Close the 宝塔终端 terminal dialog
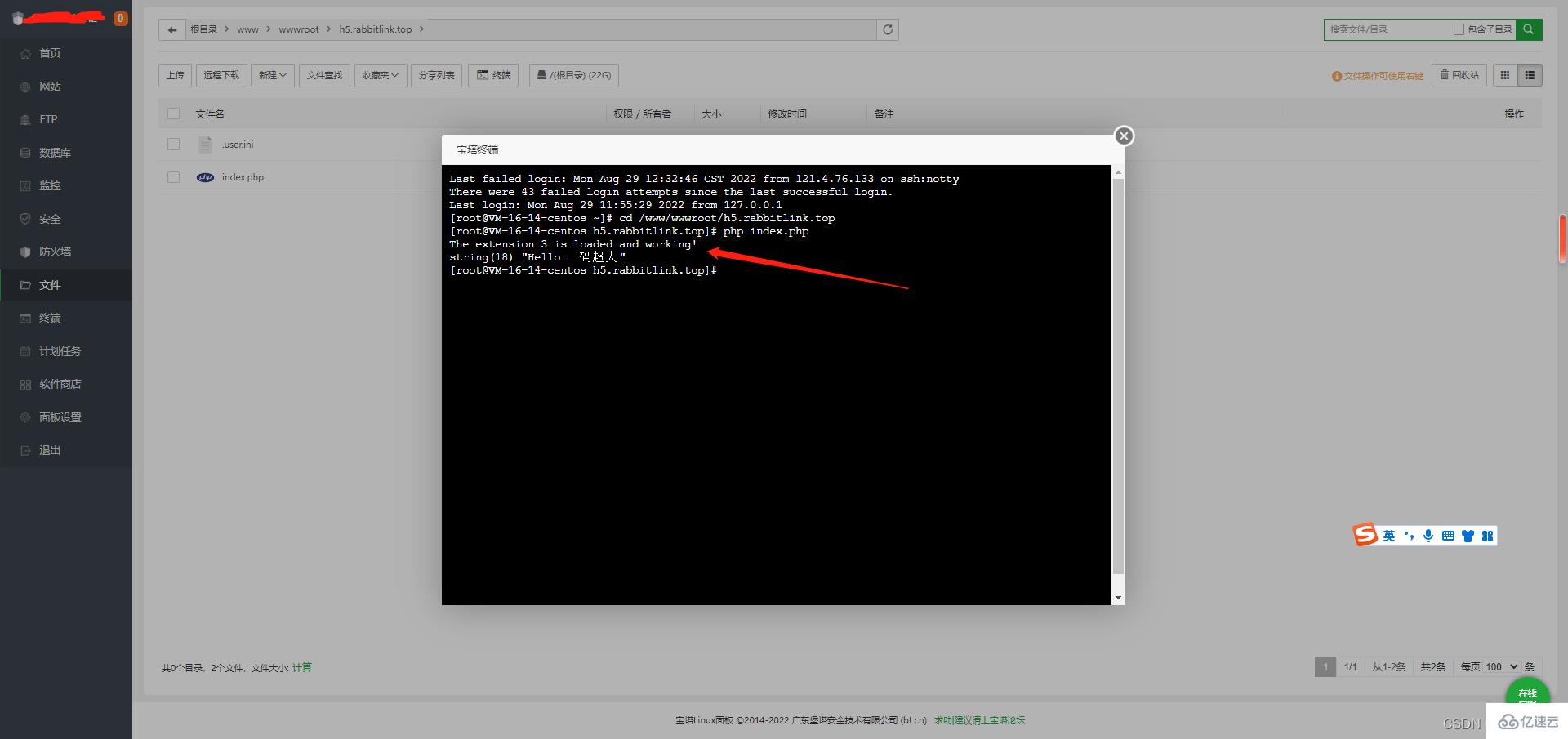The image size is (1568, 739). [1124, 136]
